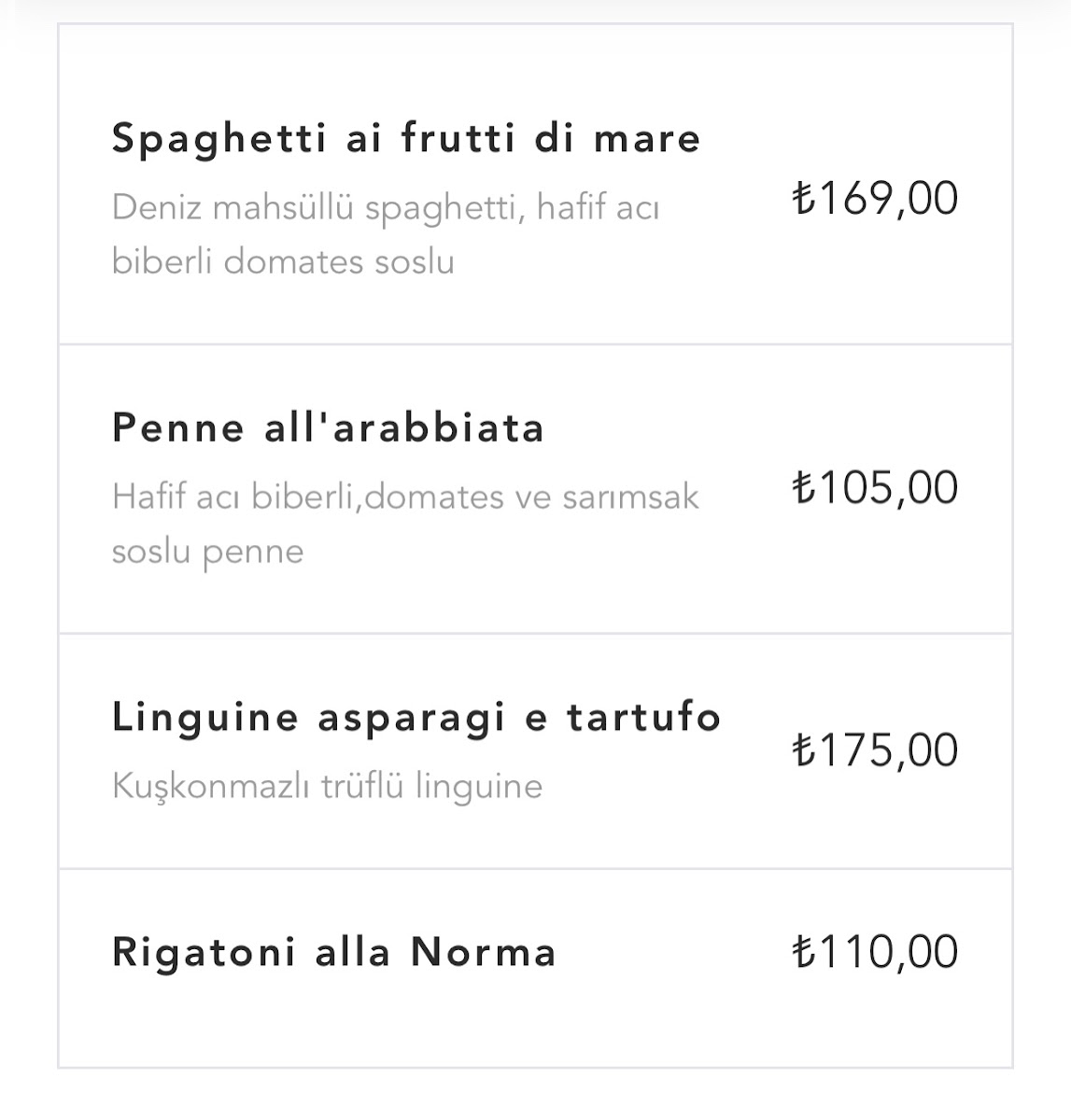Image resolution: width=1071 pixels, height=1120 pixels.
Task: Click the word 'tartufo' in the Linguine title
Action: point(643,718)
